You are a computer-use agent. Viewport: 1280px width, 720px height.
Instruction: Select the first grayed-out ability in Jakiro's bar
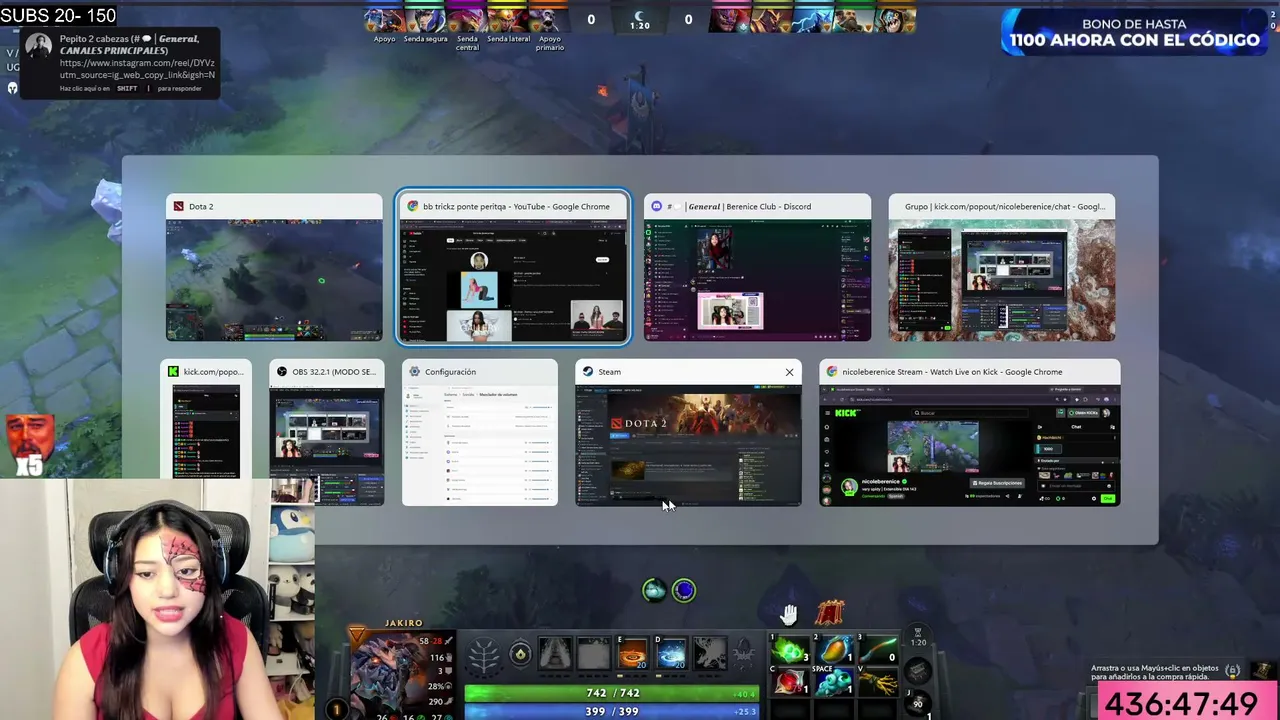tap(555, 655)
